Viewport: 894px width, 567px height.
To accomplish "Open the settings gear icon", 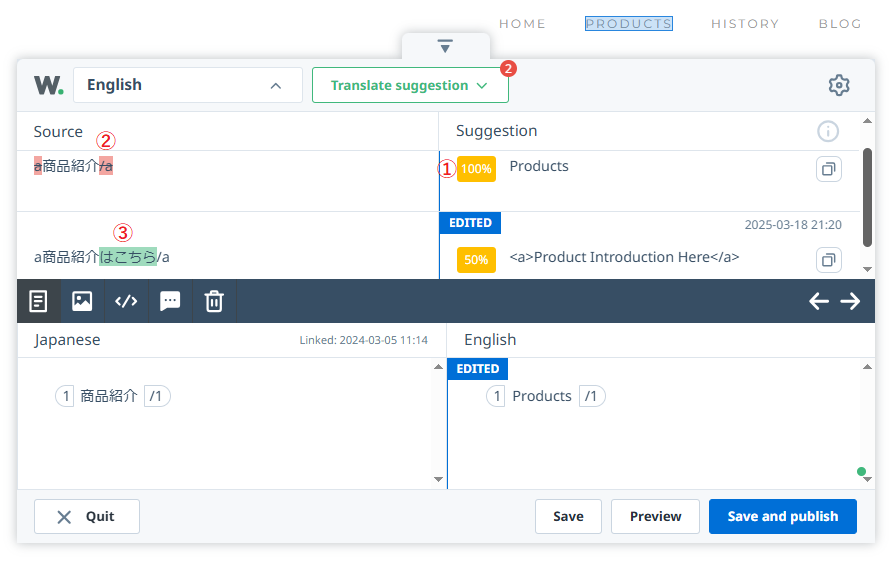I will [x=839, y=85].
